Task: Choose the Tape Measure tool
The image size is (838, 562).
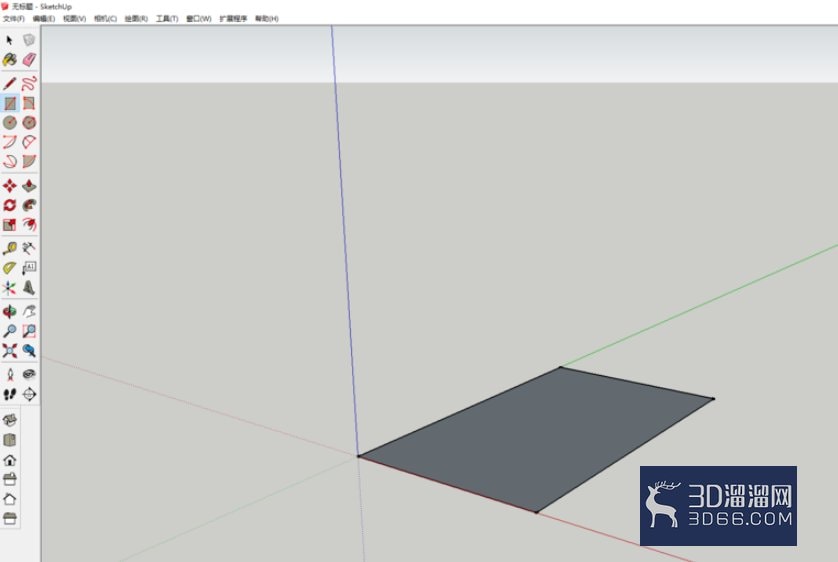Action: coord(10,248)
